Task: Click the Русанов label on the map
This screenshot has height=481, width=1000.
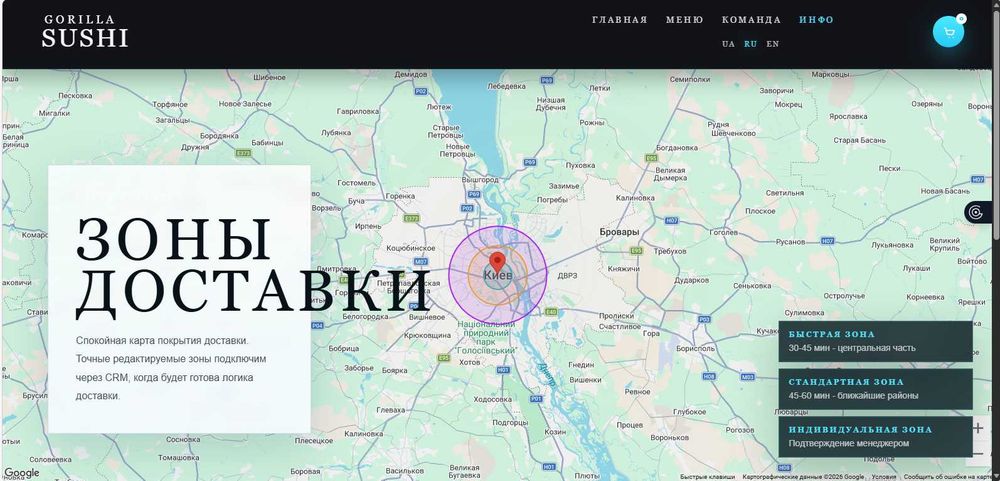Action: [790, 242]
